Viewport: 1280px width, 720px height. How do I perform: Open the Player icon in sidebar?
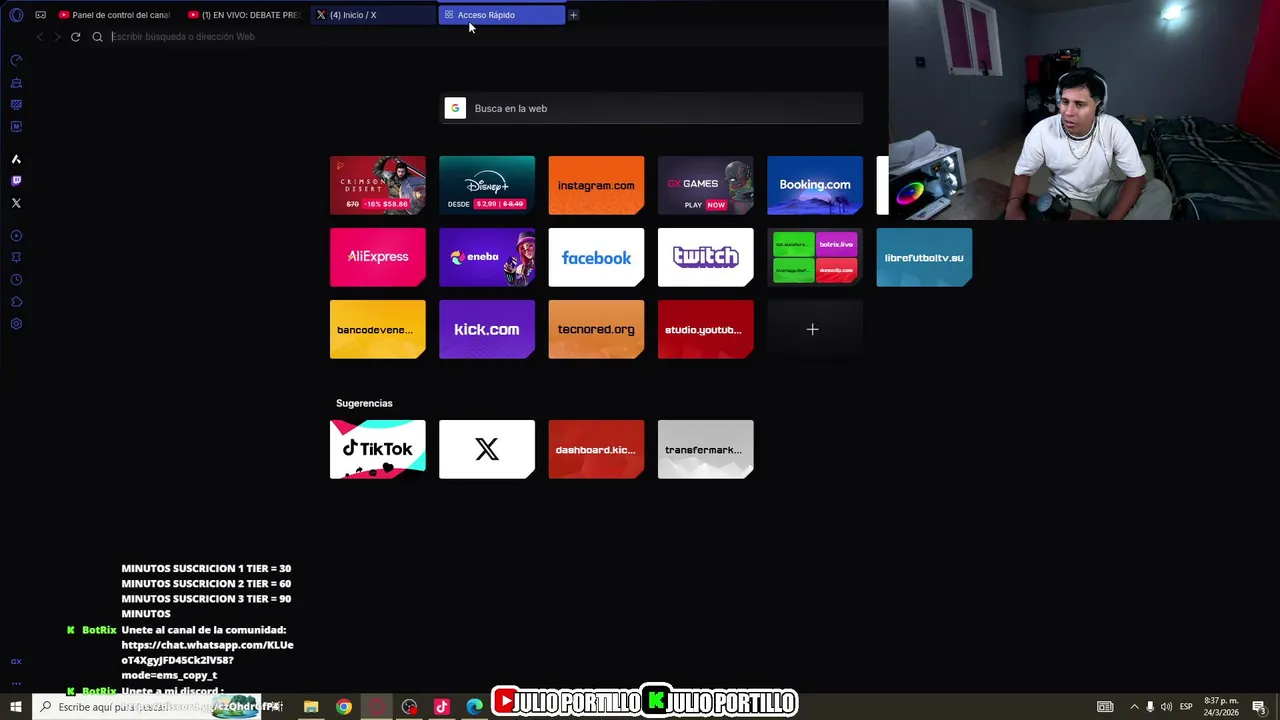(16, 236)
